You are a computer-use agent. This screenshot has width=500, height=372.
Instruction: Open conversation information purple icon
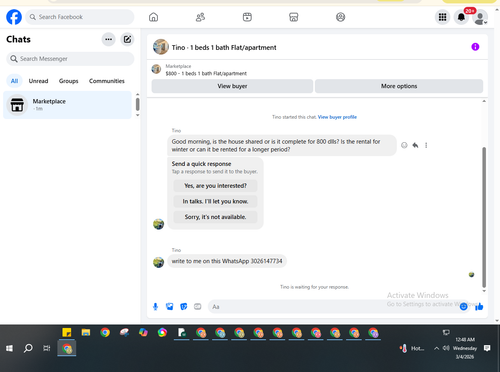point(475,47)
